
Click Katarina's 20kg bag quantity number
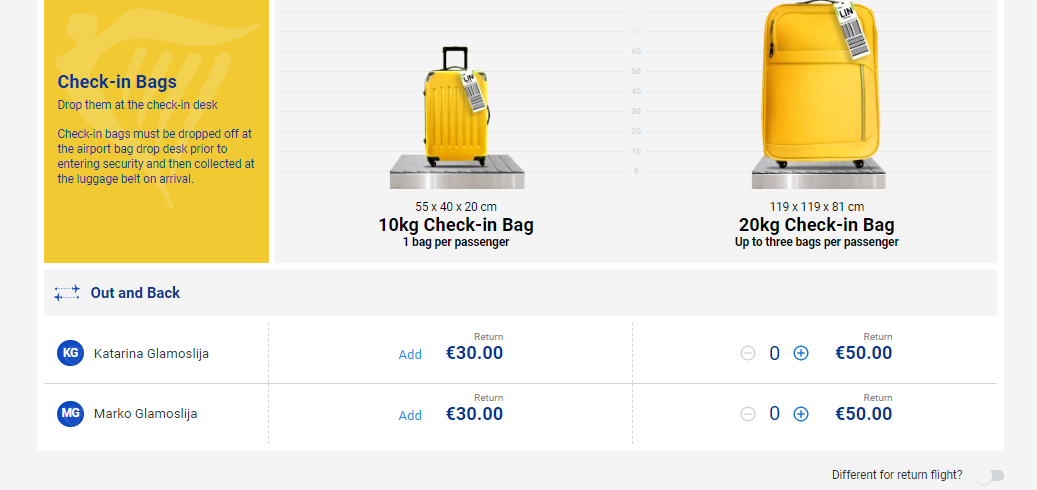coord(774,354)
